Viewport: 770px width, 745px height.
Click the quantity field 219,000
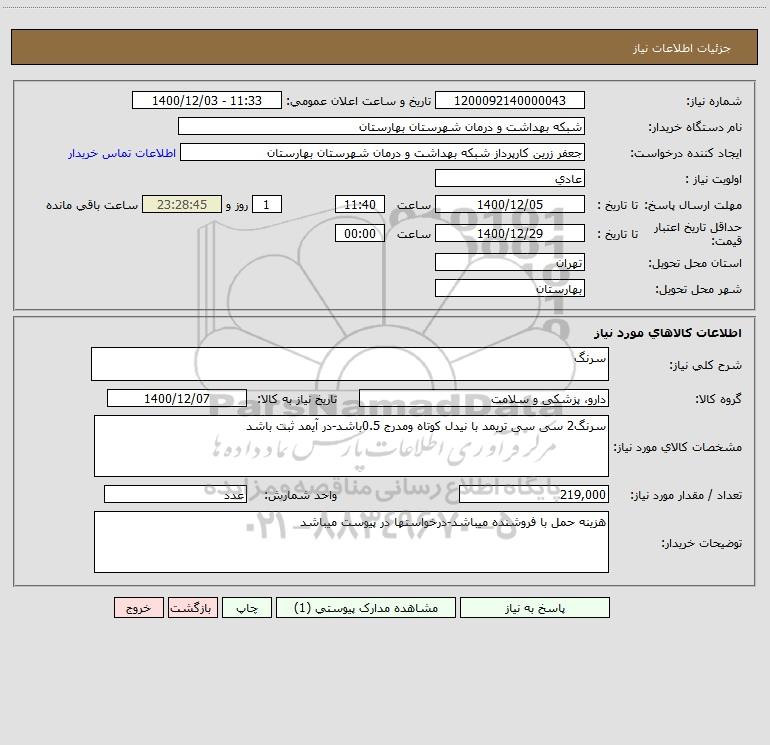tap(534, 494)
